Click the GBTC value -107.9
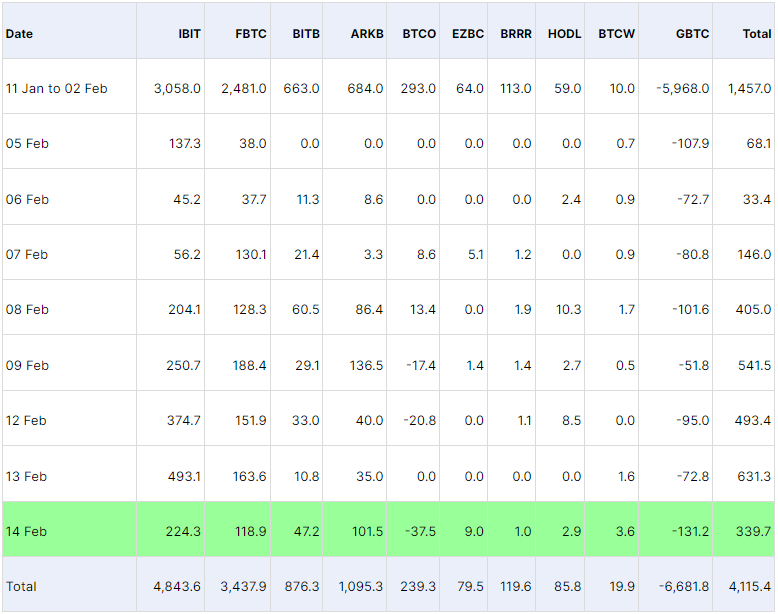Viewport: 778px width, 614px height. tap(690, 143)
